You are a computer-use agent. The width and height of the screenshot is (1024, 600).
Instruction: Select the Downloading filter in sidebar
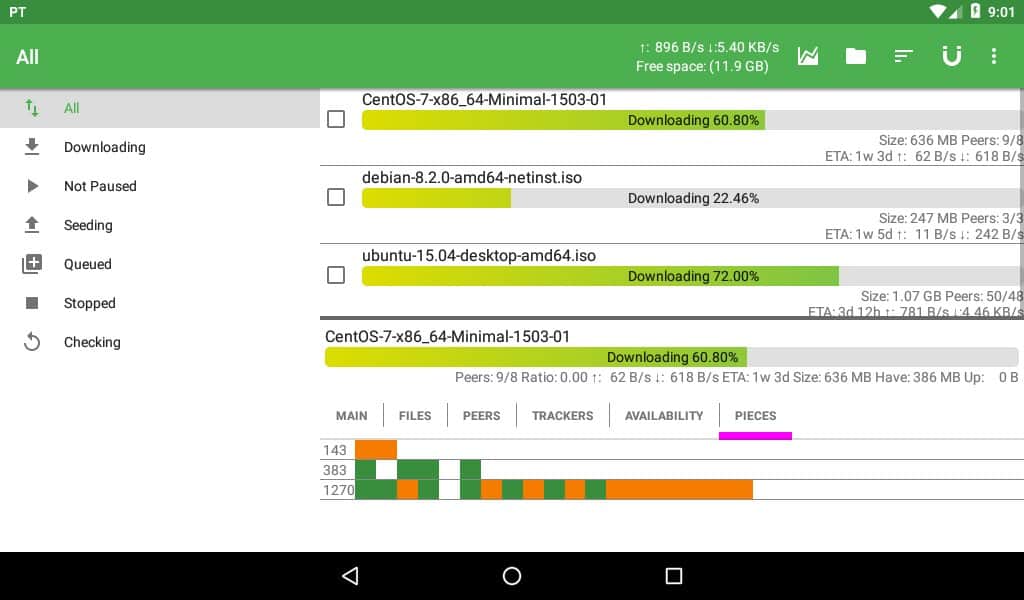104,147
